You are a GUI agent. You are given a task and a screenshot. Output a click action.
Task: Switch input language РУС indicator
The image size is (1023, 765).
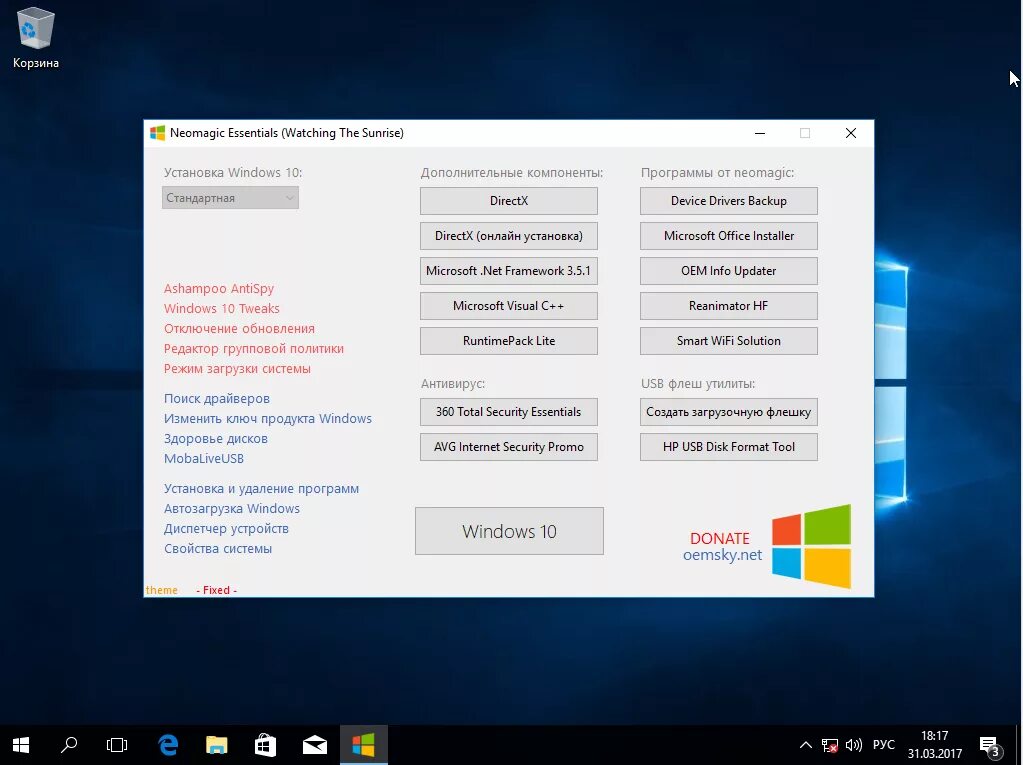883,745
